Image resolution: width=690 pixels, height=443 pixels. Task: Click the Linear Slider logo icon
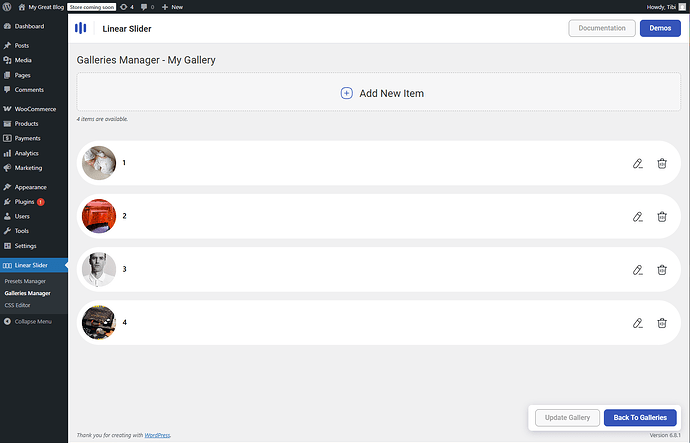[81, 28]
